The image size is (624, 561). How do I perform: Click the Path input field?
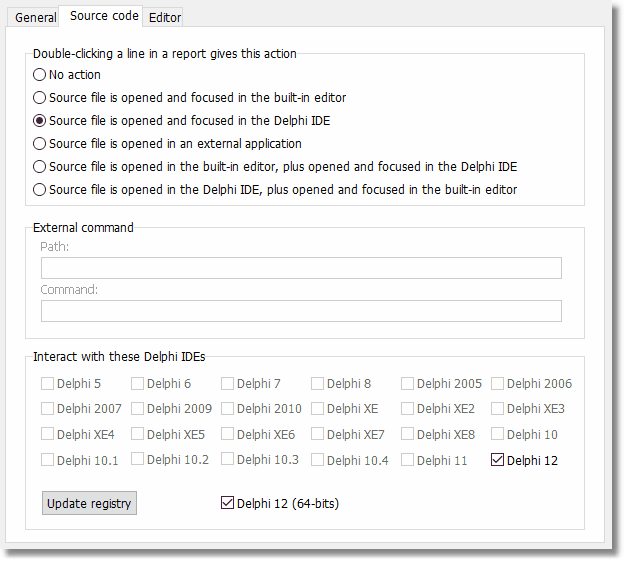[x=301, y=268]
